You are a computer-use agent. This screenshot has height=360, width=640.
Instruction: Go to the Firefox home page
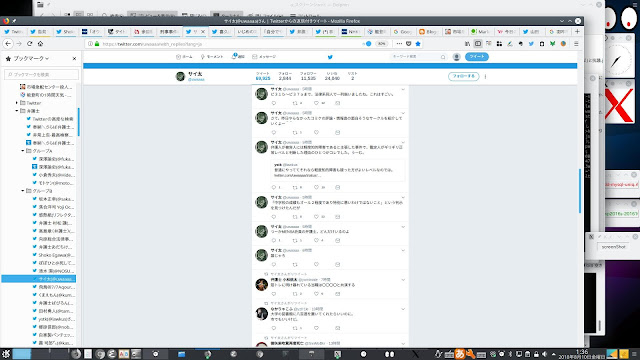point(40,44)
